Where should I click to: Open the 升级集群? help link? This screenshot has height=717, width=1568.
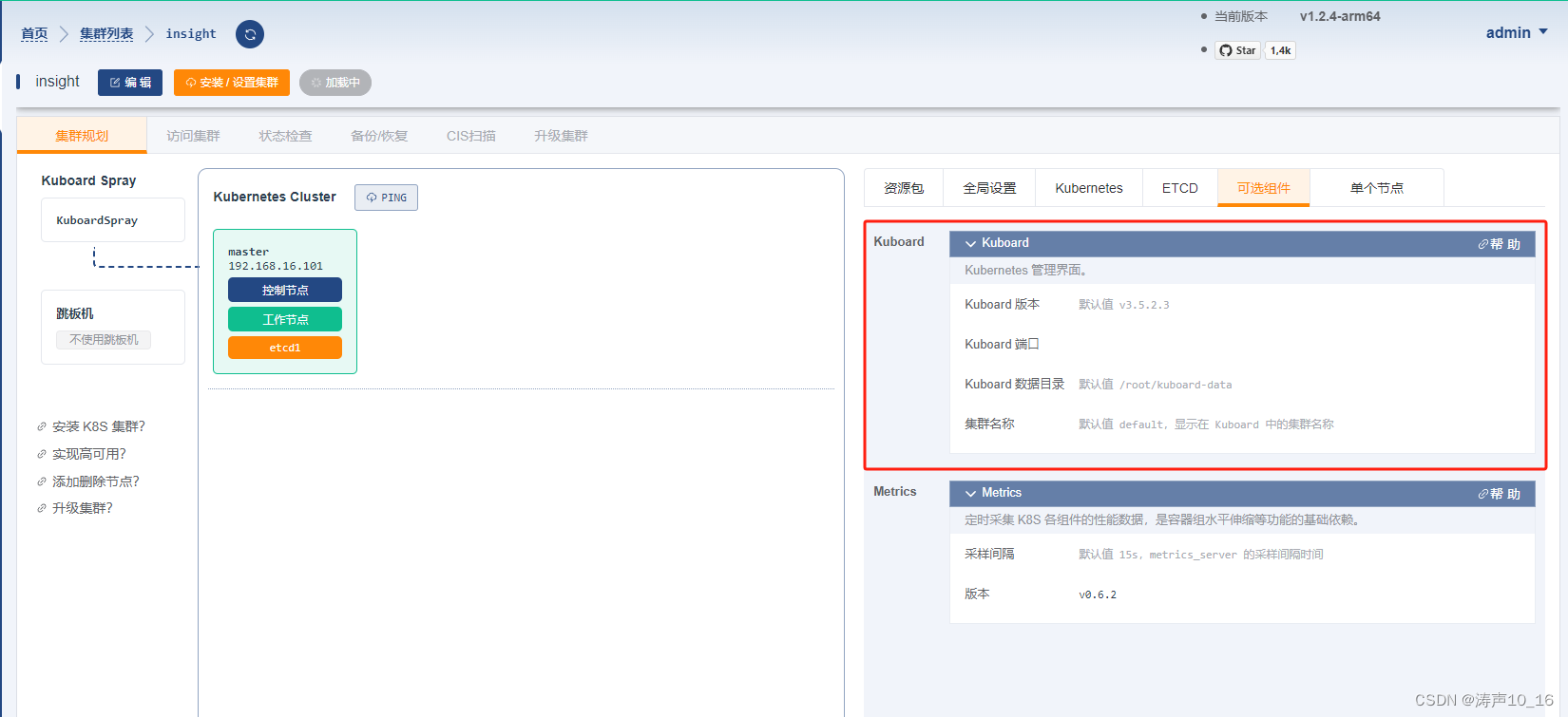pyautogui.click(x=82, y=508)
